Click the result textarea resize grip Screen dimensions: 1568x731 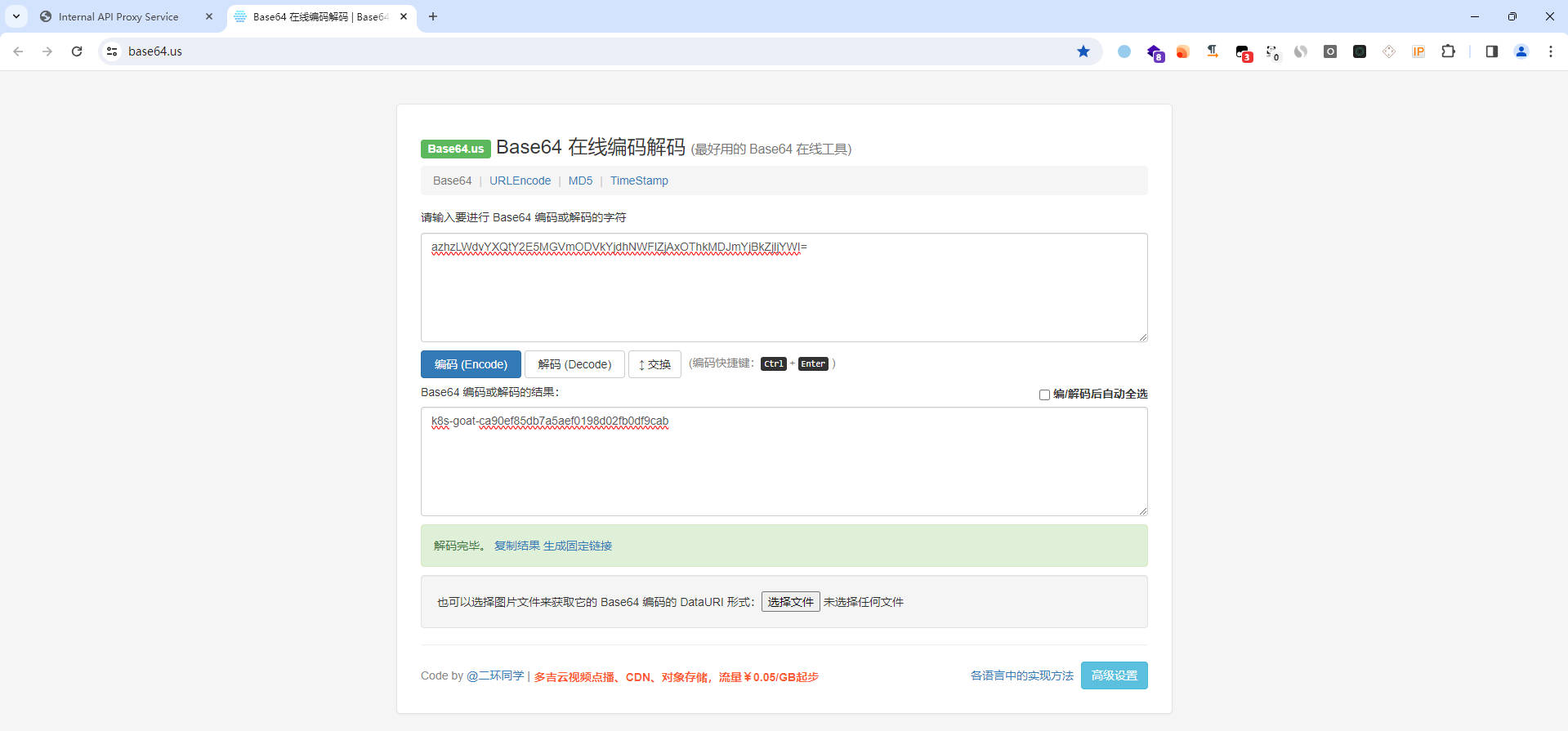click(x=1142, y=510)
